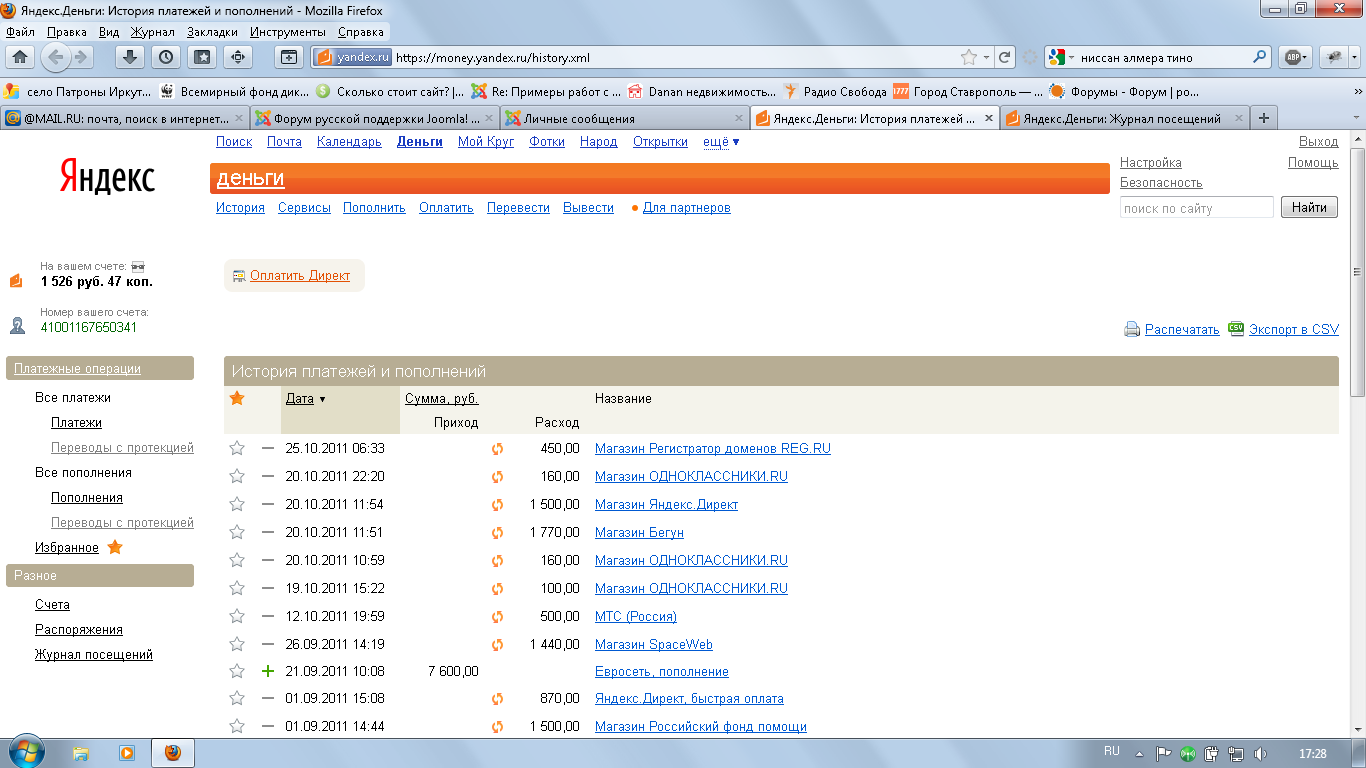Screen dimensions: 1366x768
Task: Click the repeat icon for Яндекс.Директ 1 500,00 row
Action: (x=497, y=505)
